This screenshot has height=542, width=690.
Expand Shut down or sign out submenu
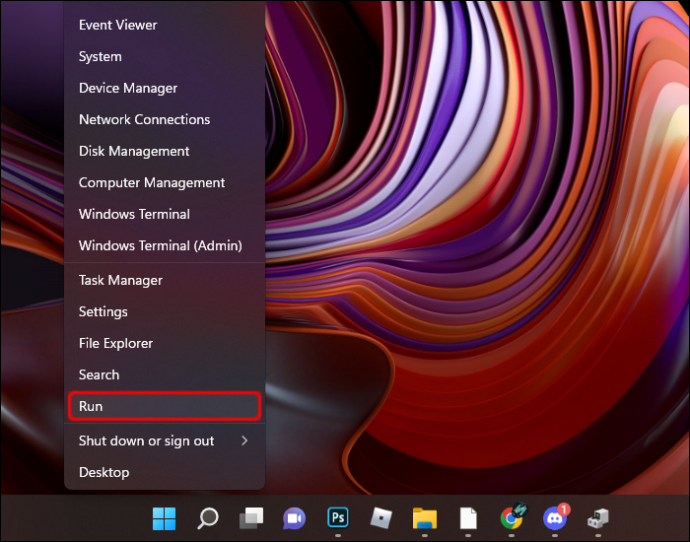[x=165, y=441]
